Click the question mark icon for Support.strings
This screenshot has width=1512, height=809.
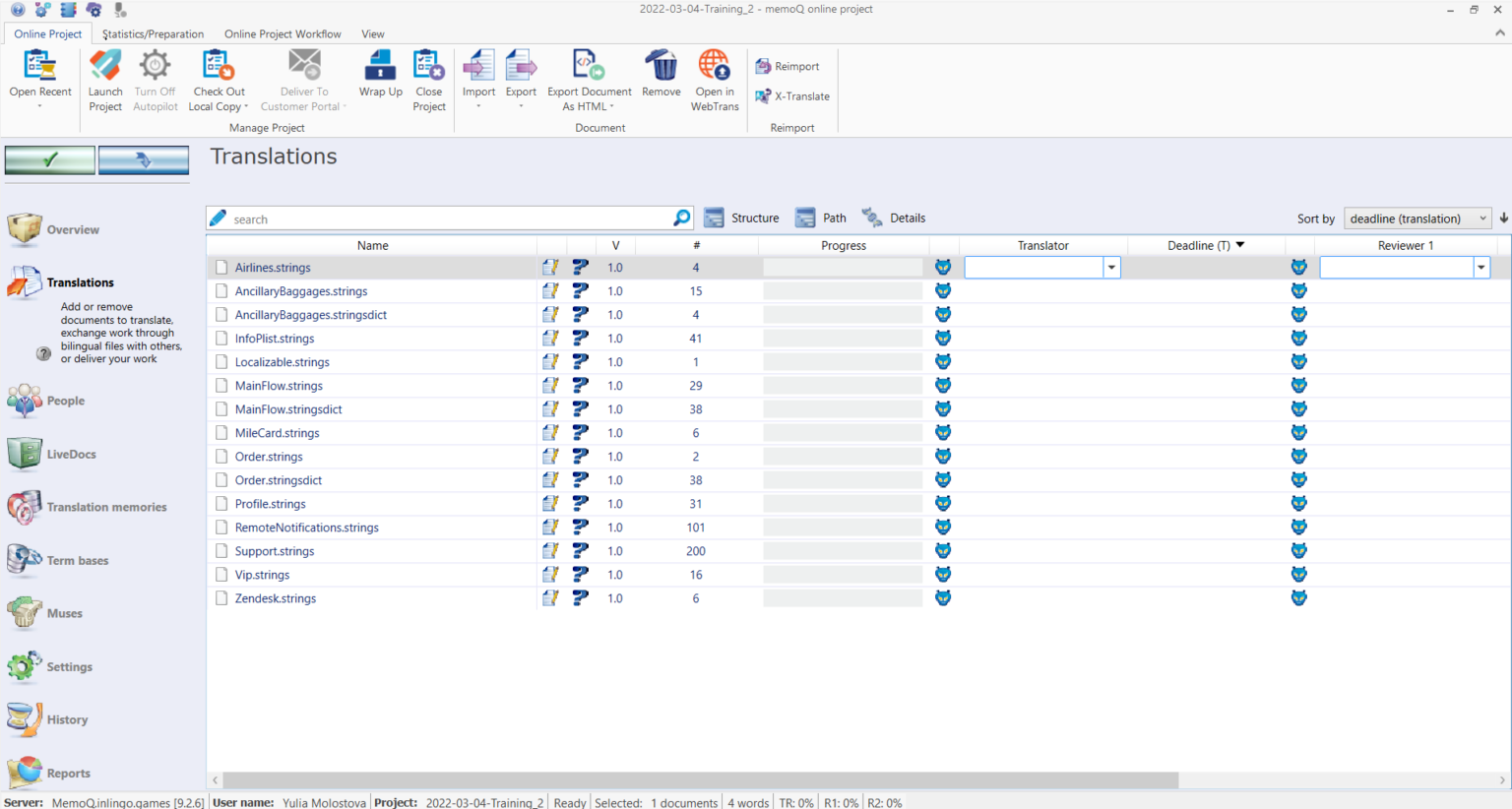tap(581, 550)
